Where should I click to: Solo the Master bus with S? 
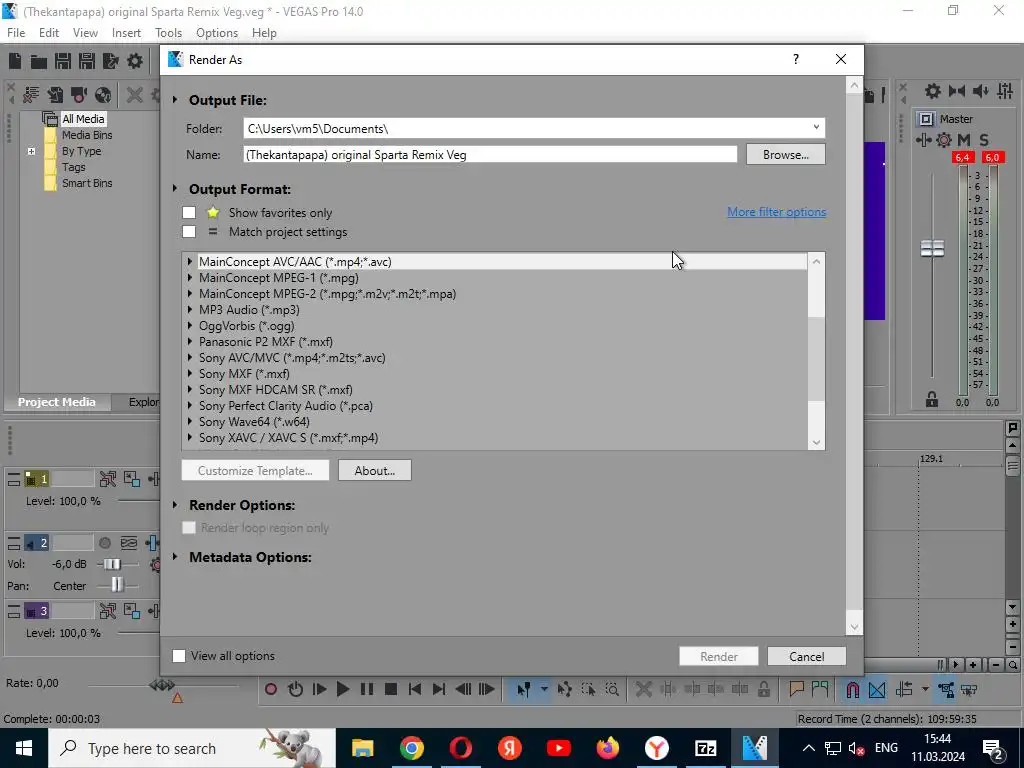click(x=984, y=140)
